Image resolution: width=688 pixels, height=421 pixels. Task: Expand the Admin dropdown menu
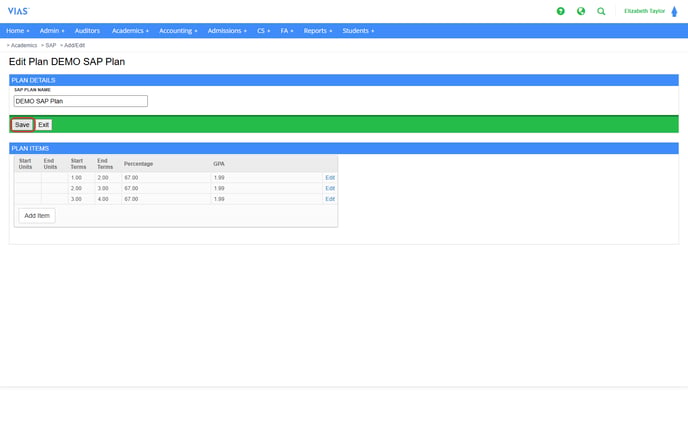coord(52,31)
